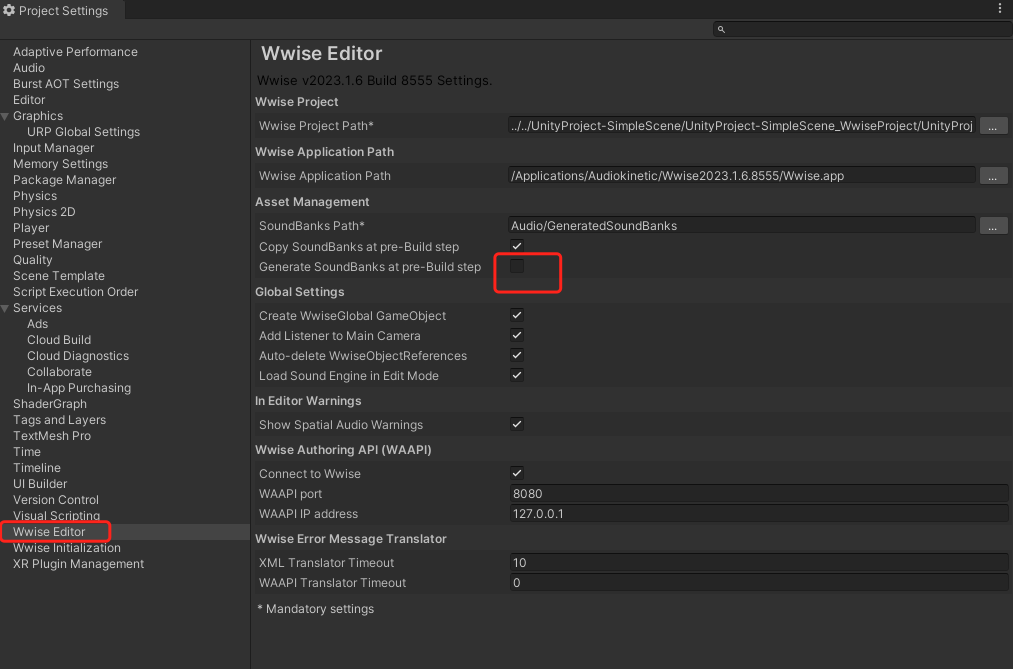This screenshot has height=669, width=1013.
Task: Select Input Manager
Action: pos(54,148)
